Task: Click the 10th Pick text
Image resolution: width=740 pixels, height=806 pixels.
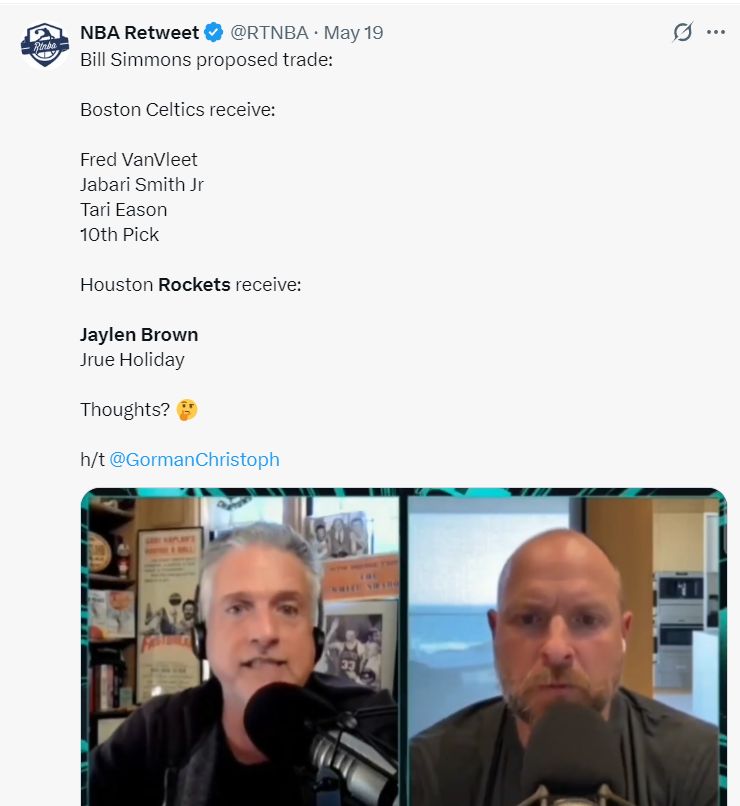Action: point(119,234)
